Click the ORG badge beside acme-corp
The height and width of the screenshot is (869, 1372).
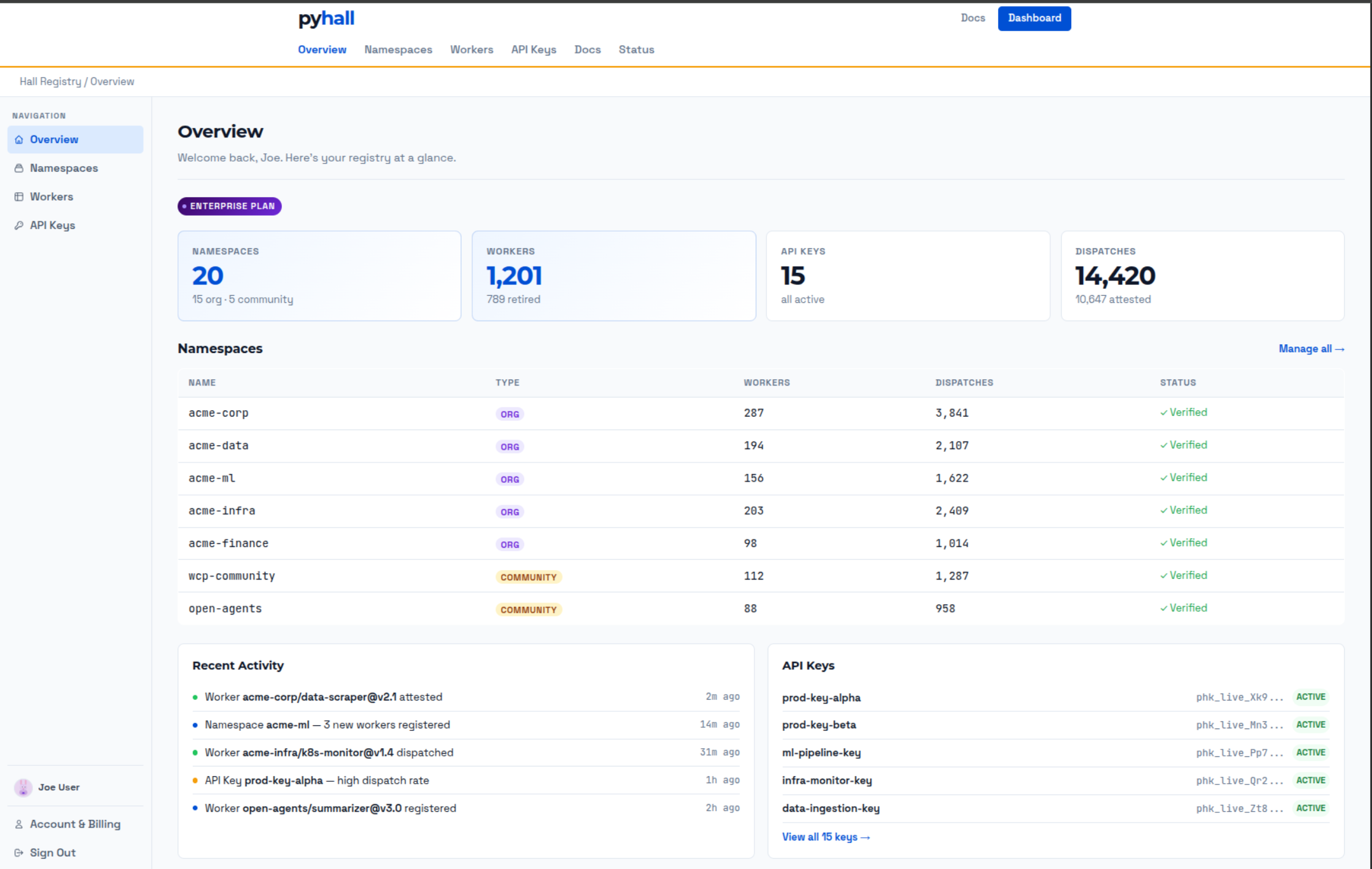coord(509,414)
